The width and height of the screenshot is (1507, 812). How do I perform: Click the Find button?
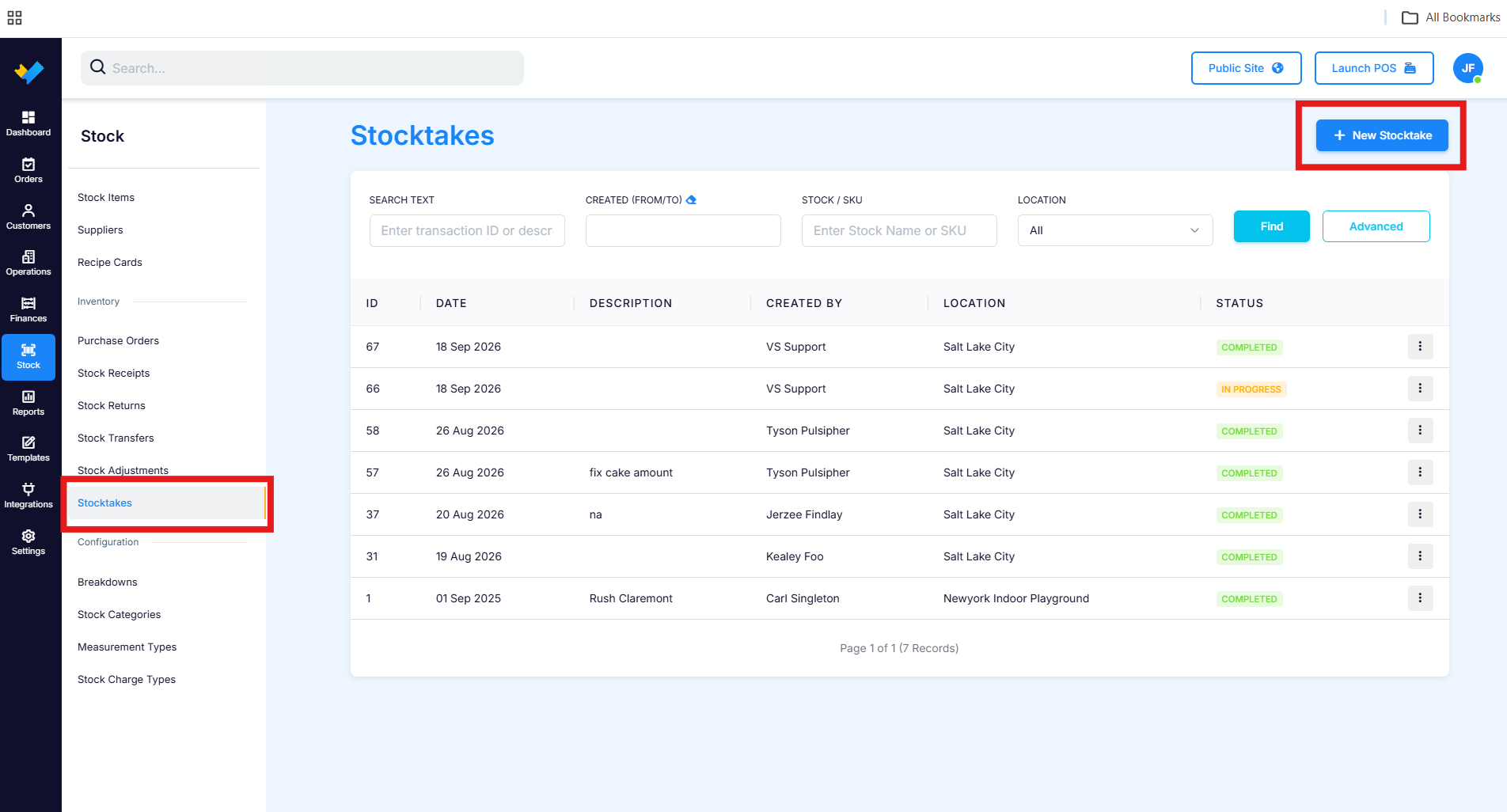1271,226
